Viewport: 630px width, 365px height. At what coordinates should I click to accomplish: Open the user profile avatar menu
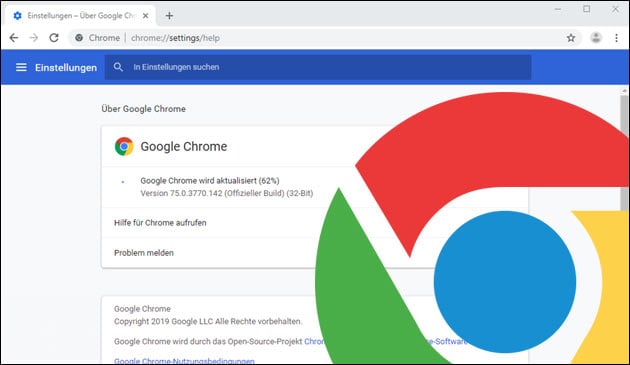pyautogui.click(x=596, y=38)
